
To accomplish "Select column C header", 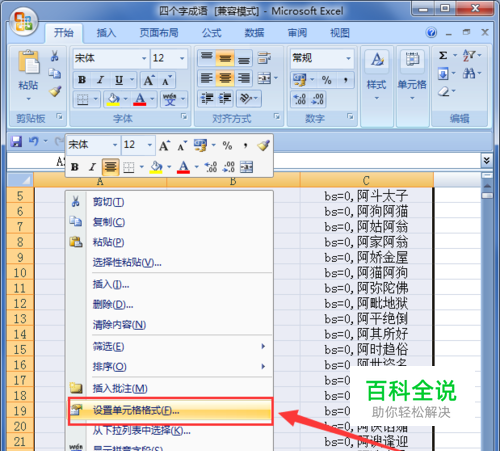I will click(x=366, y=180).
